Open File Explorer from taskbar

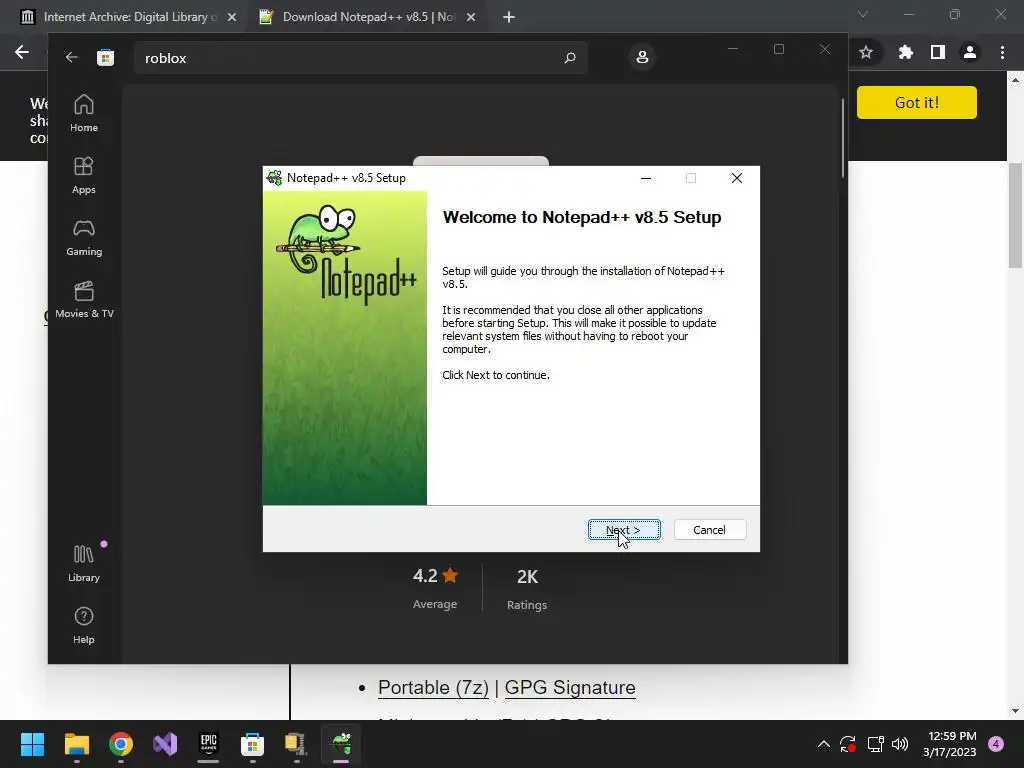[76, 744]
